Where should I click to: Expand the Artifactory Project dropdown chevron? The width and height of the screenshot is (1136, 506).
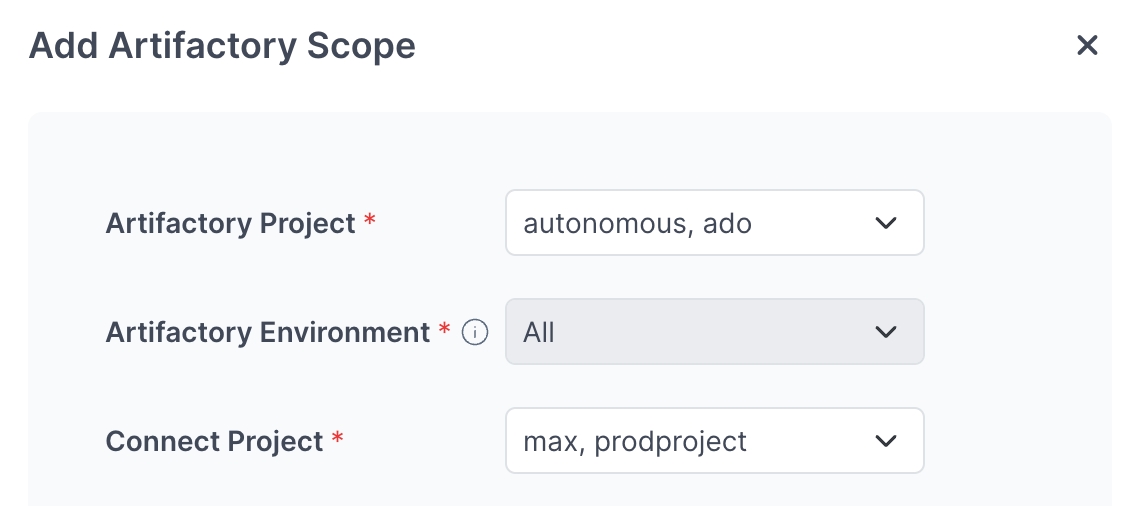[x=886, y=223]
